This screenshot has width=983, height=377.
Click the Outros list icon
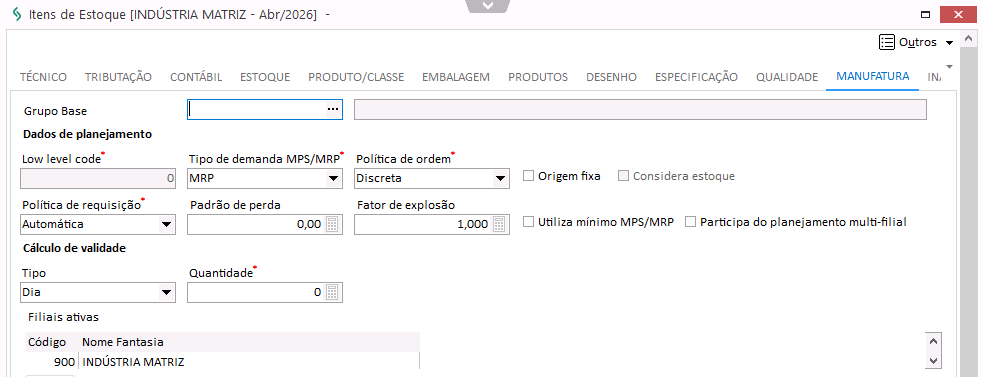click(886, 42)
